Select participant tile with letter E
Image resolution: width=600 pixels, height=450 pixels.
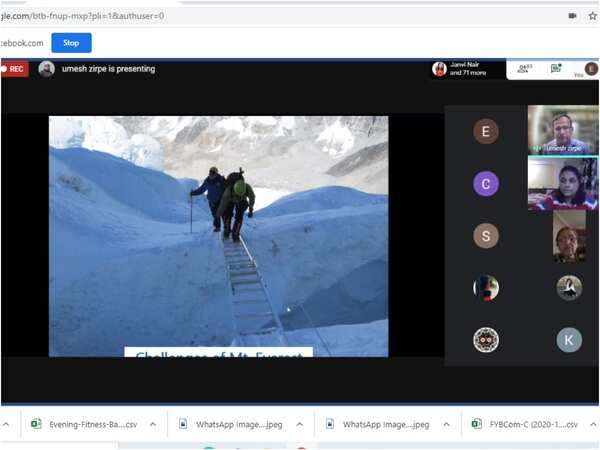pyautogui.click(x=486, y=131)
